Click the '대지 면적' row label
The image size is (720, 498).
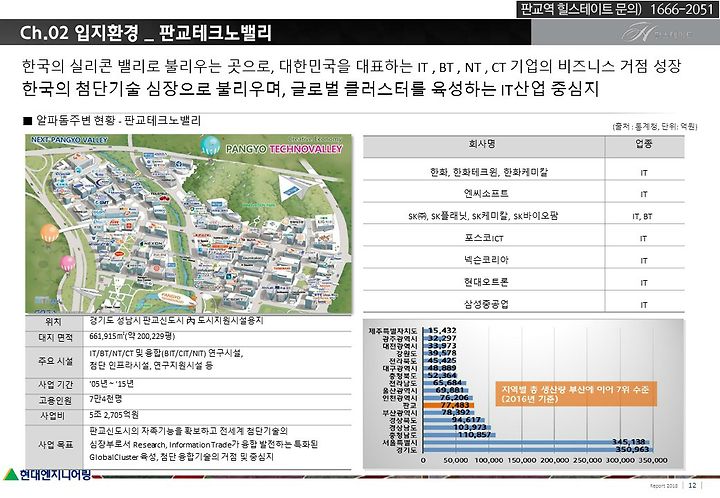[55, 338]
